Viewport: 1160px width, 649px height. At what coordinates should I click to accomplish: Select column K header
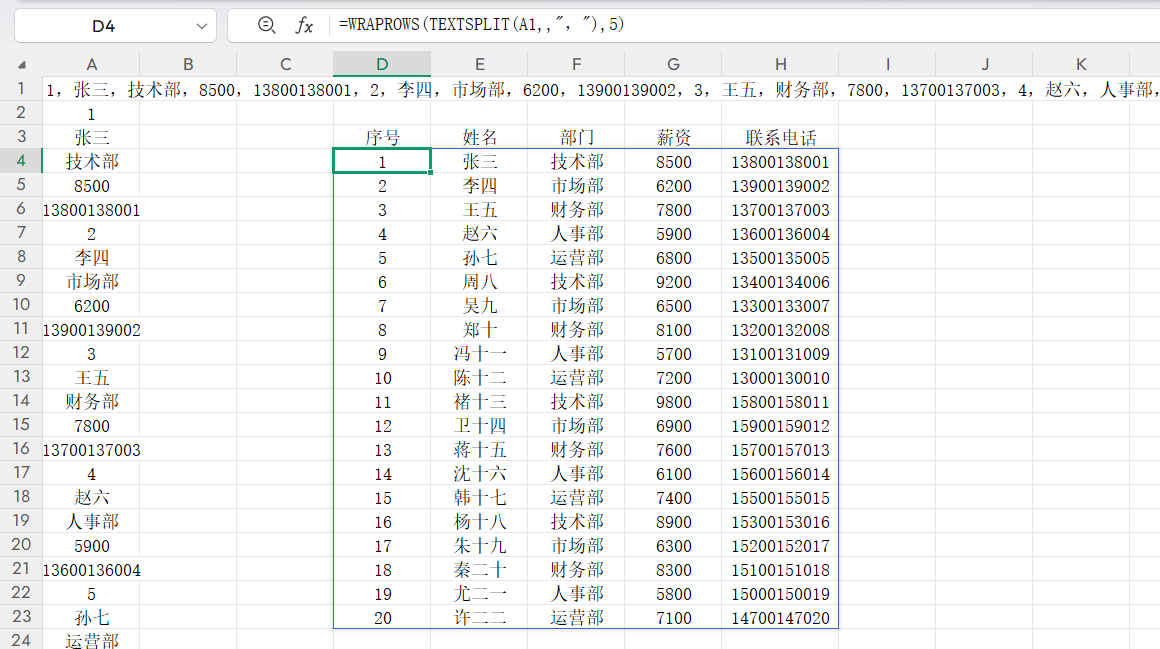[1081, 65]
